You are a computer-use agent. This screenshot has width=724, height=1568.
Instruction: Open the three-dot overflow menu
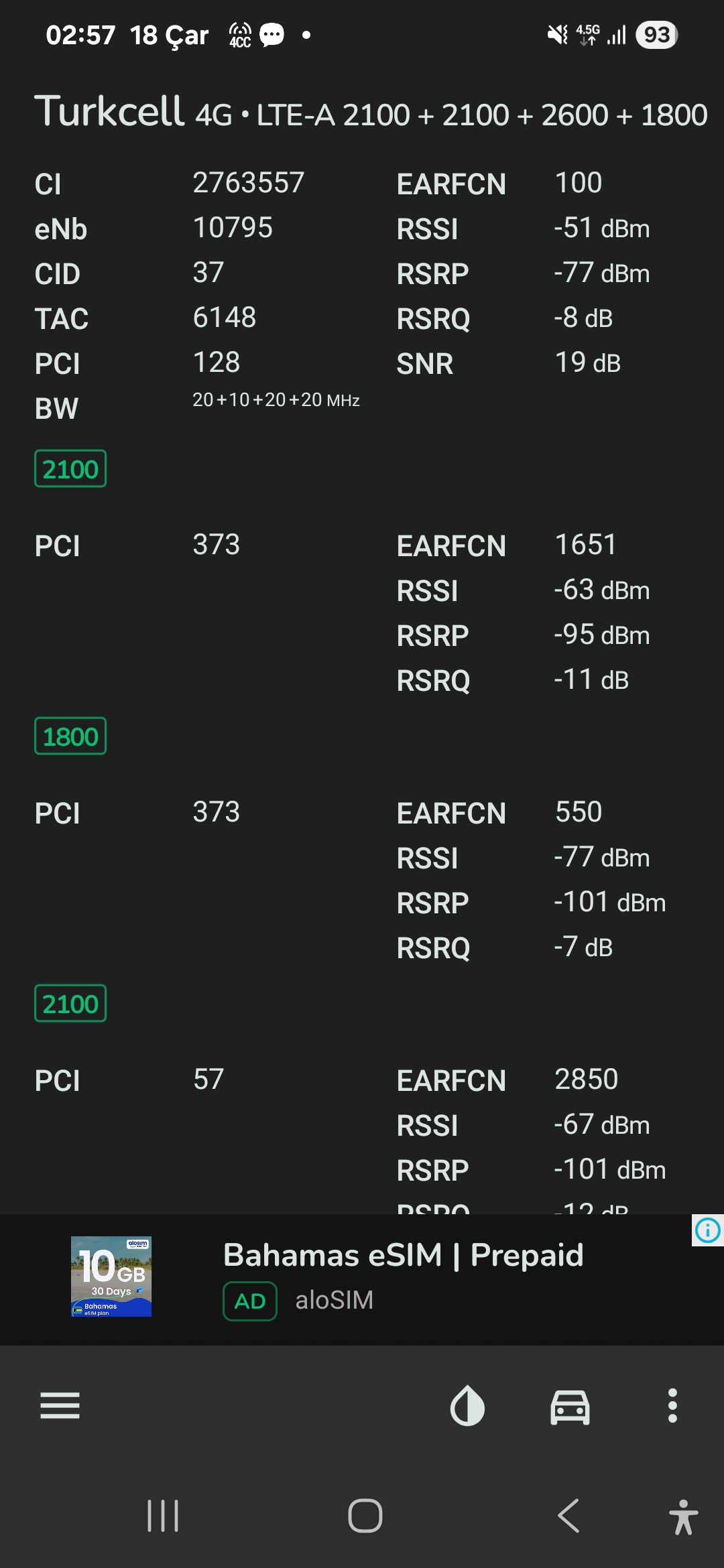click(x=672, y=1405)
